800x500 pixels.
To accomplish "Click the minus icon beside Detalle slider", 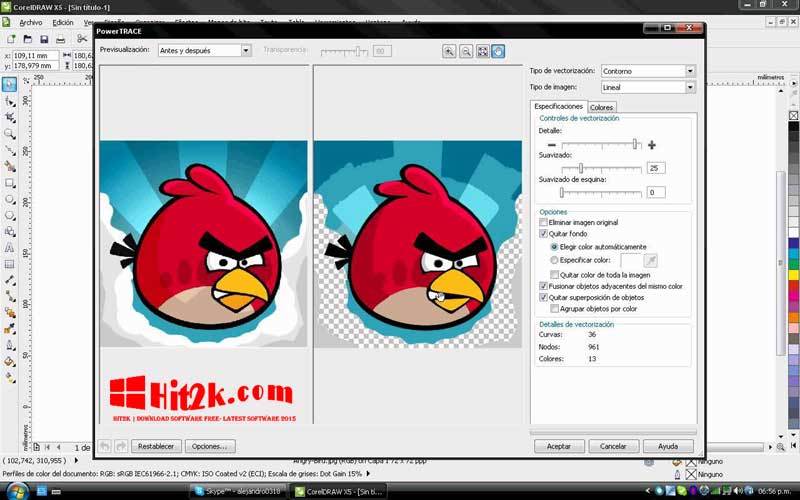I will pyautogui.click(x=552, y=145).
